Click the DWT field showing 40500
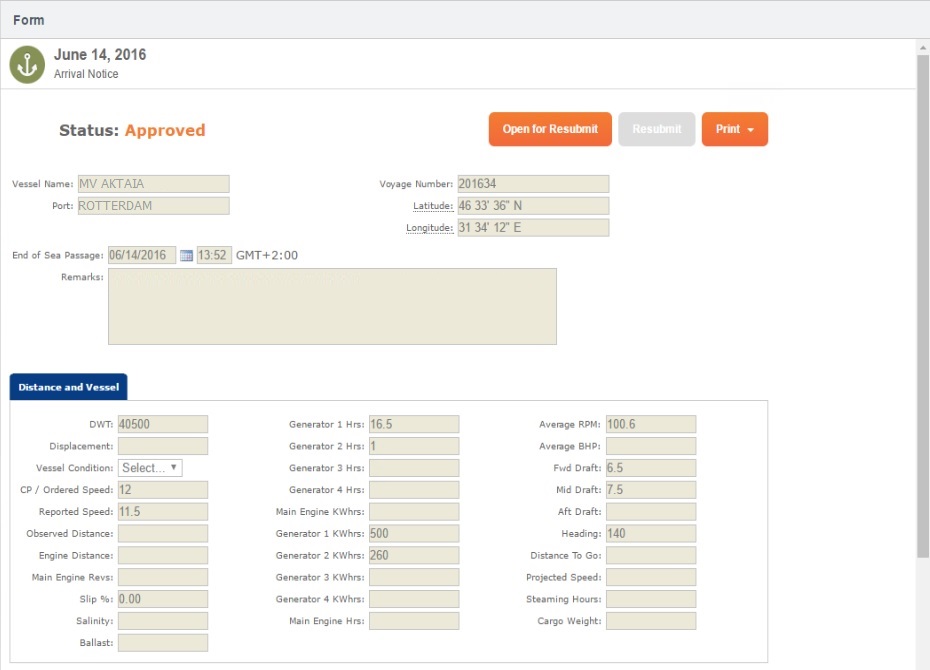 (x=162, y=423)
